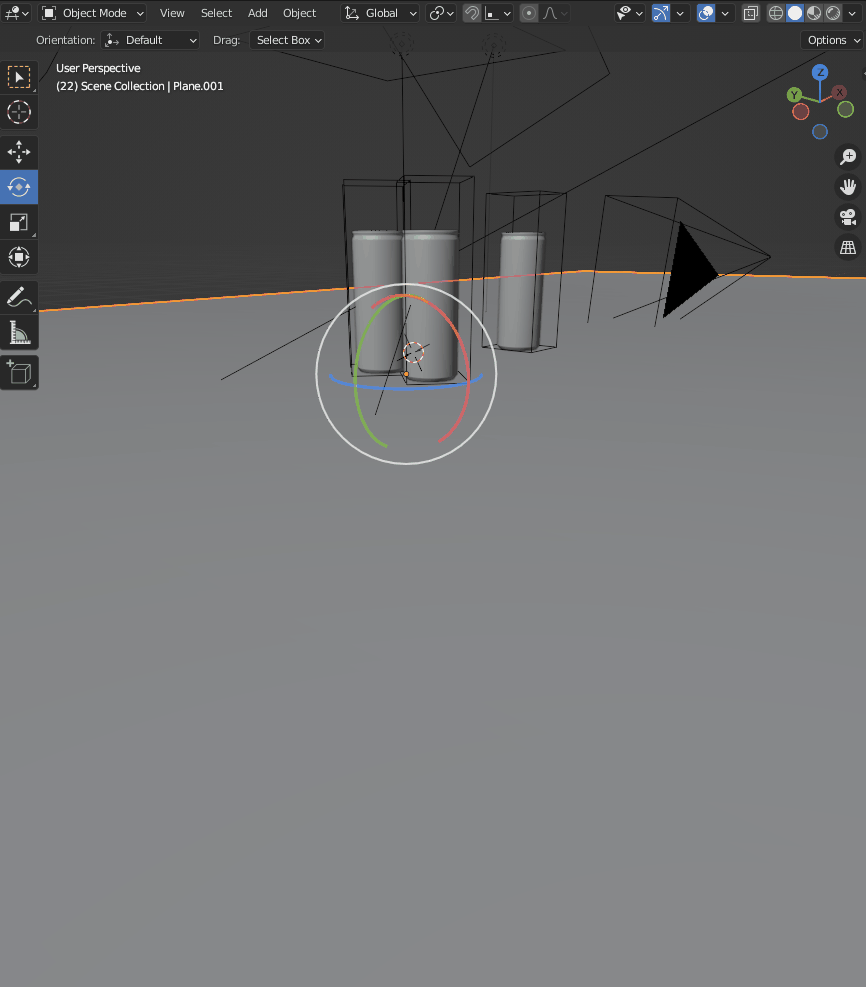The width and height of the screenshot is (866, 987).
Task: Click the camera view icon
Action: pos(848,217)
